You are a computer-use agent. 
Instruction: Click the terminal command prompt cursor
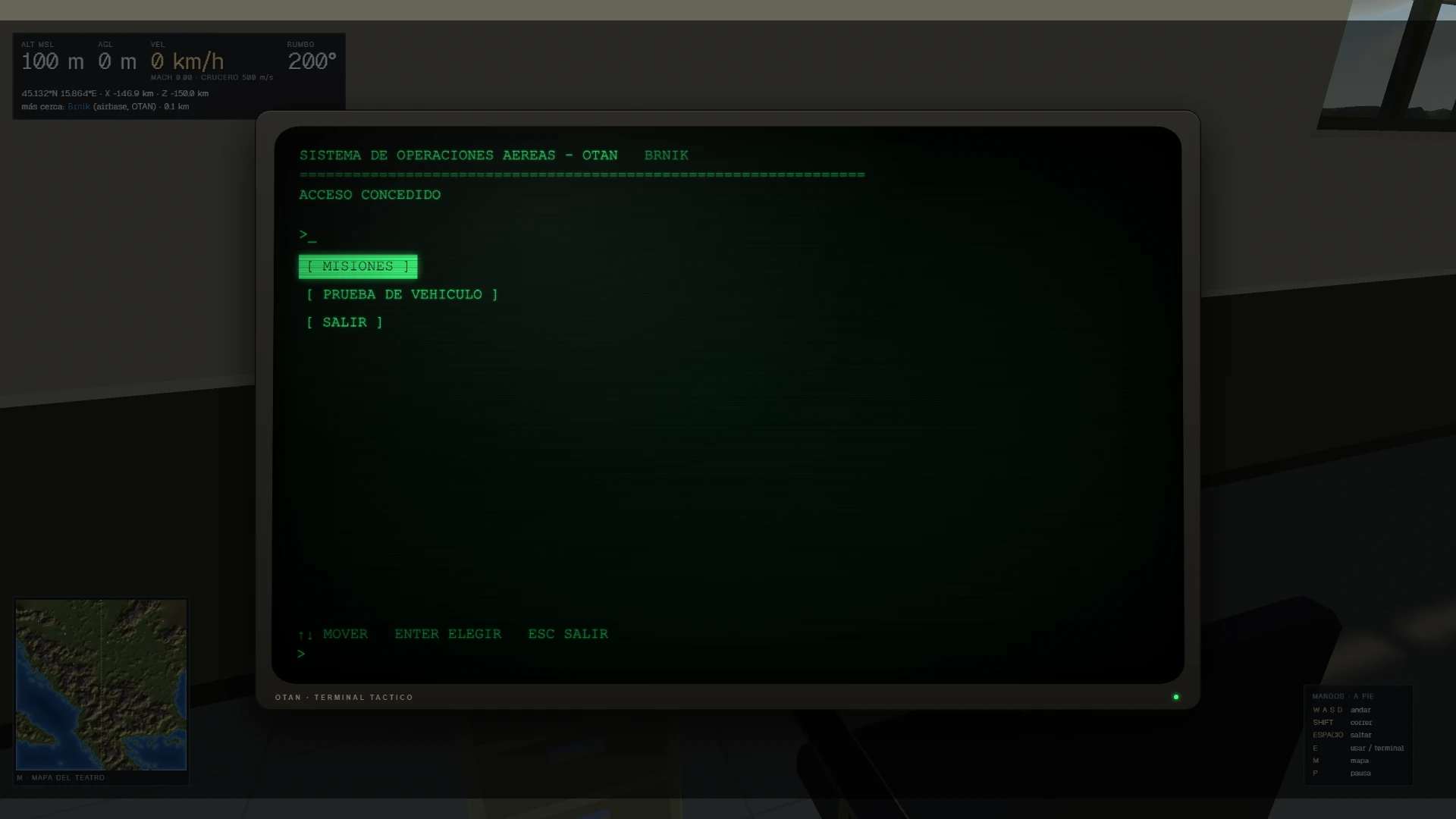(x=308, y=235)
